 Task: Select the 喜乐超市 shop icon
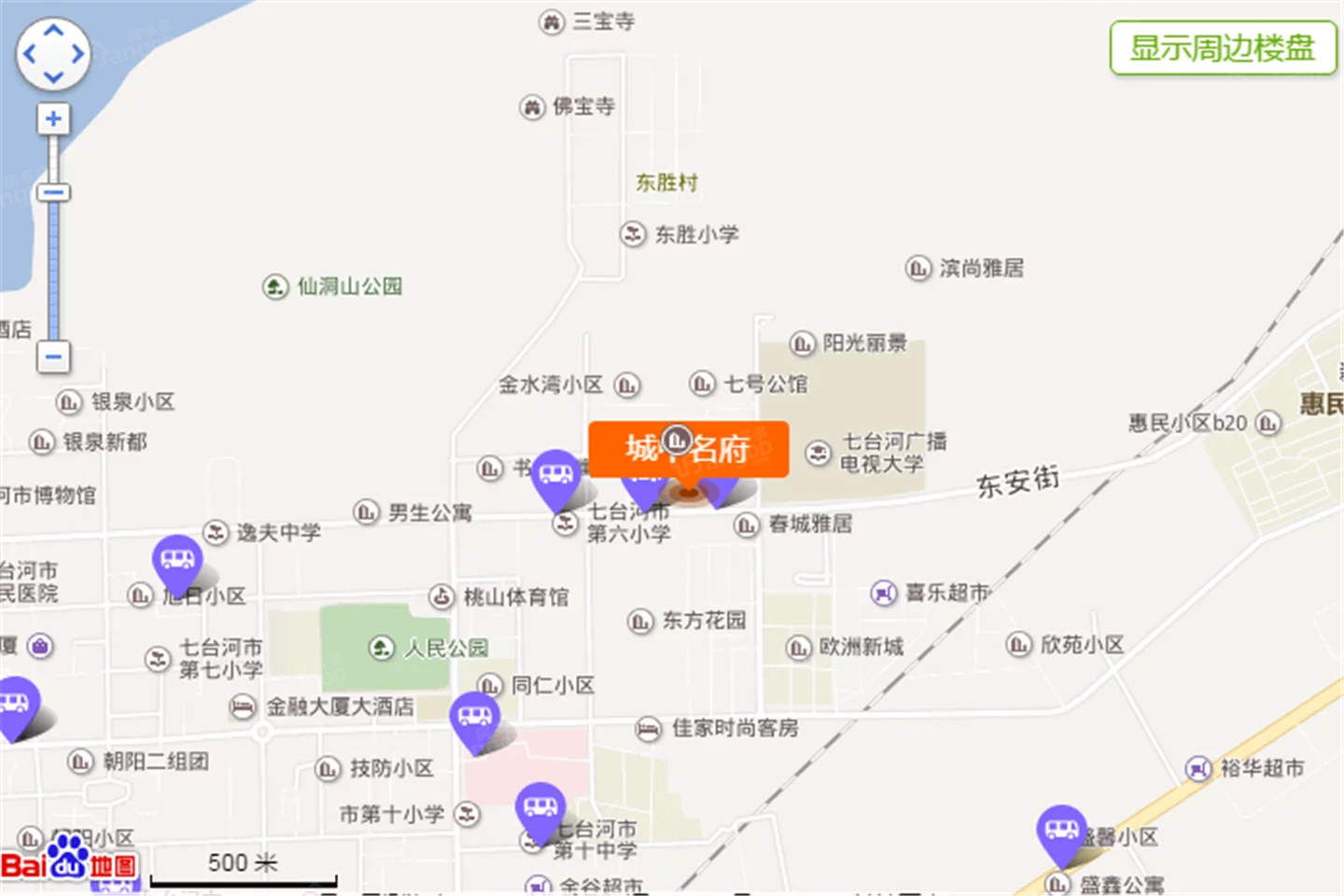click(884, 593)
